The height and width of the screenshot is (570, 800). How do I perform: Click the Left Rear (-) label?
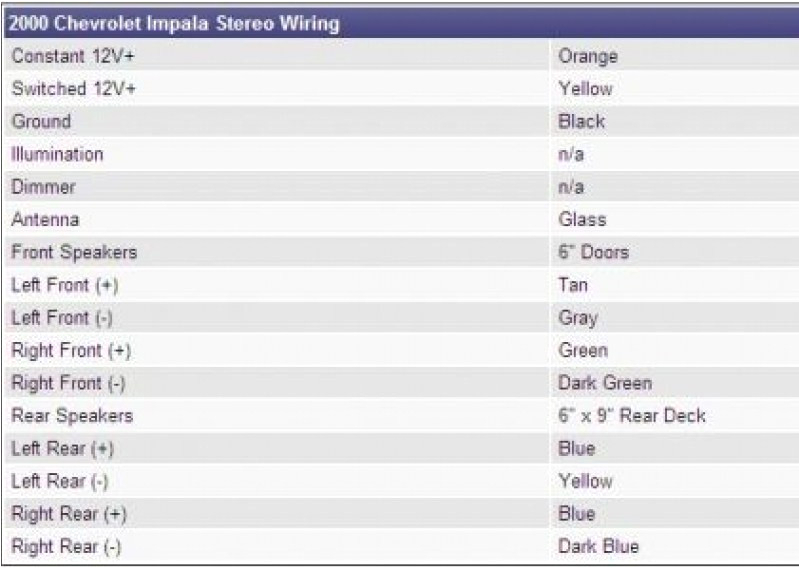click(x=61, y=481)
